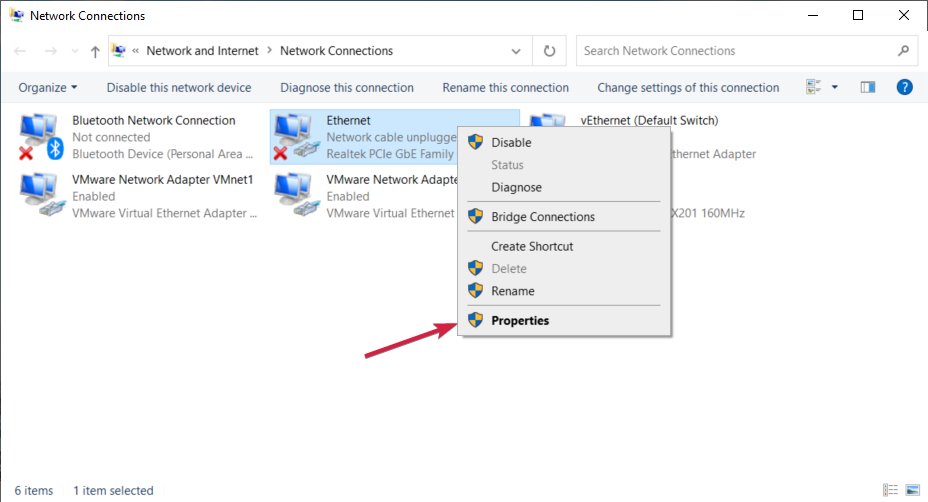
Task: Click the Up arrow navigation button
Action: [x=95, y=51]
